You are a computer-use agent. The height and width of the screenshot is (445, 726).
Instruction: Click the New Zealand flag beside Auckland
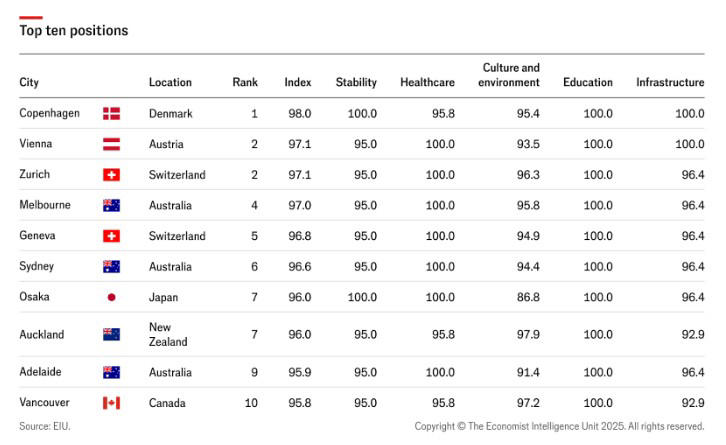(x=111, y=335)
